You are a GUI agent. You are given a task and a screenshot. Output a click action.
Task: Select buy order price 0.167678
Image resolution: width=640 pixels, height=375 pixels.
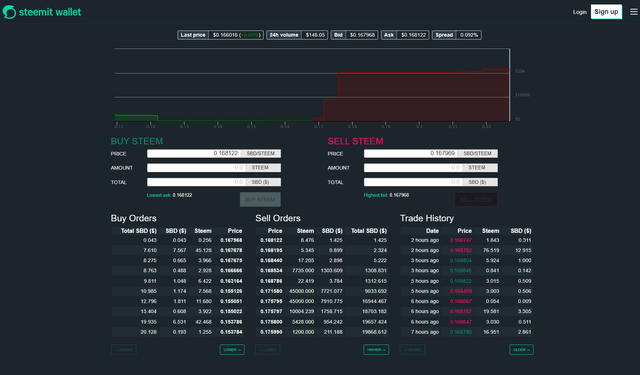coord(231,251)
